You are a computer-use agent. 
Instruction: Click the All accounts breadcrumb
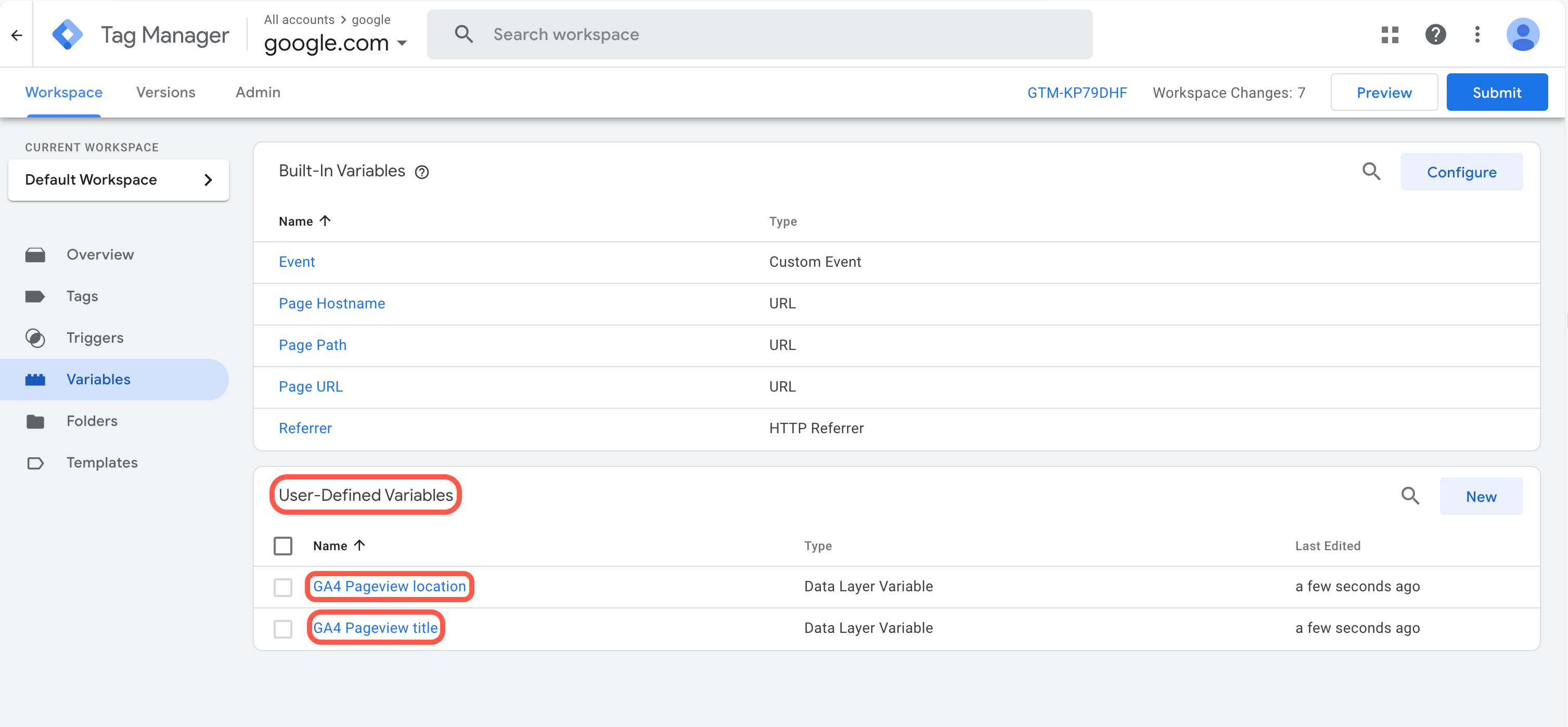pos(299,19)
